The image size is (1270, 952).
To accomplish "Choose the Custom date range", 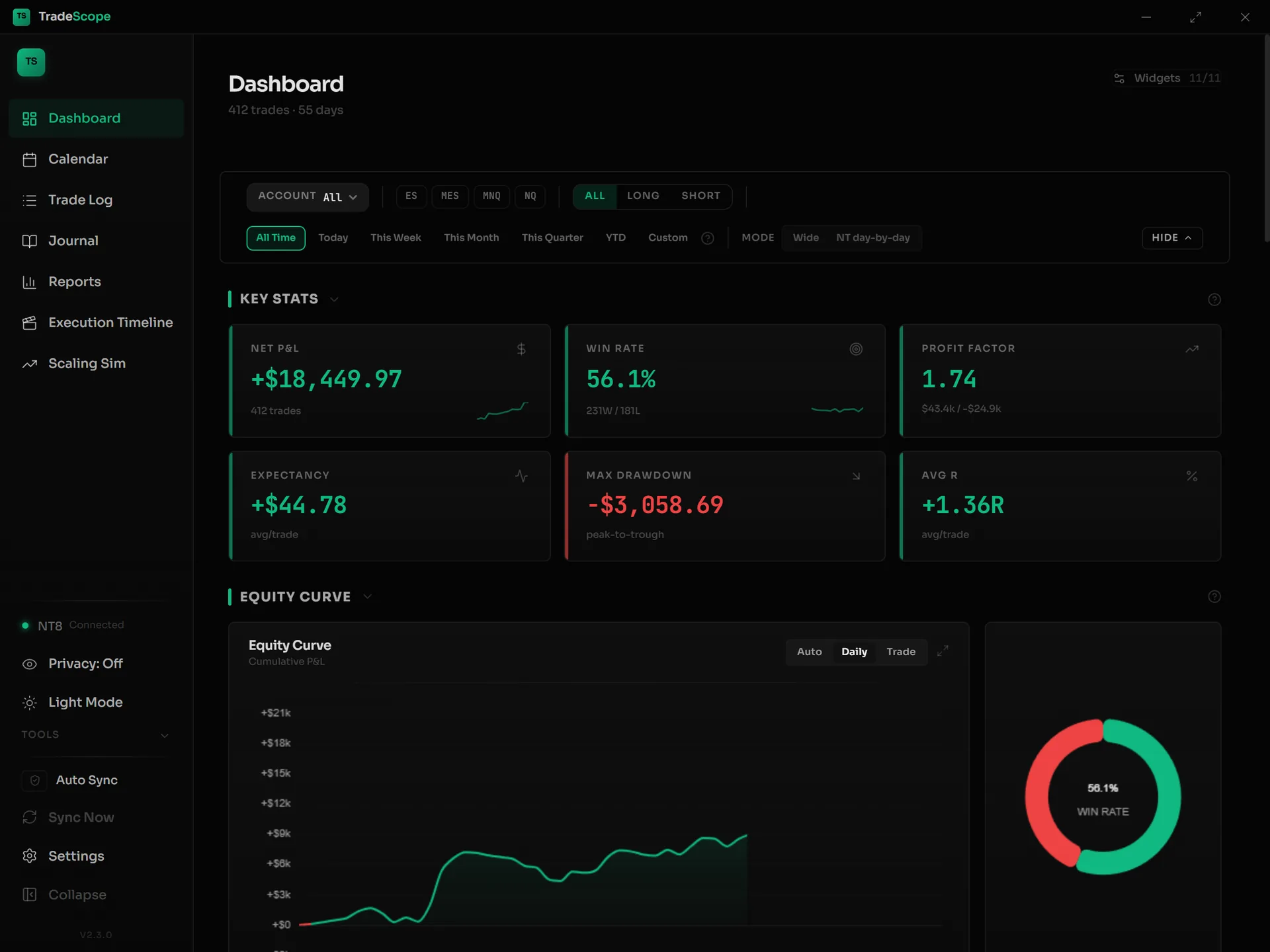I will click(x=667, y=238).
